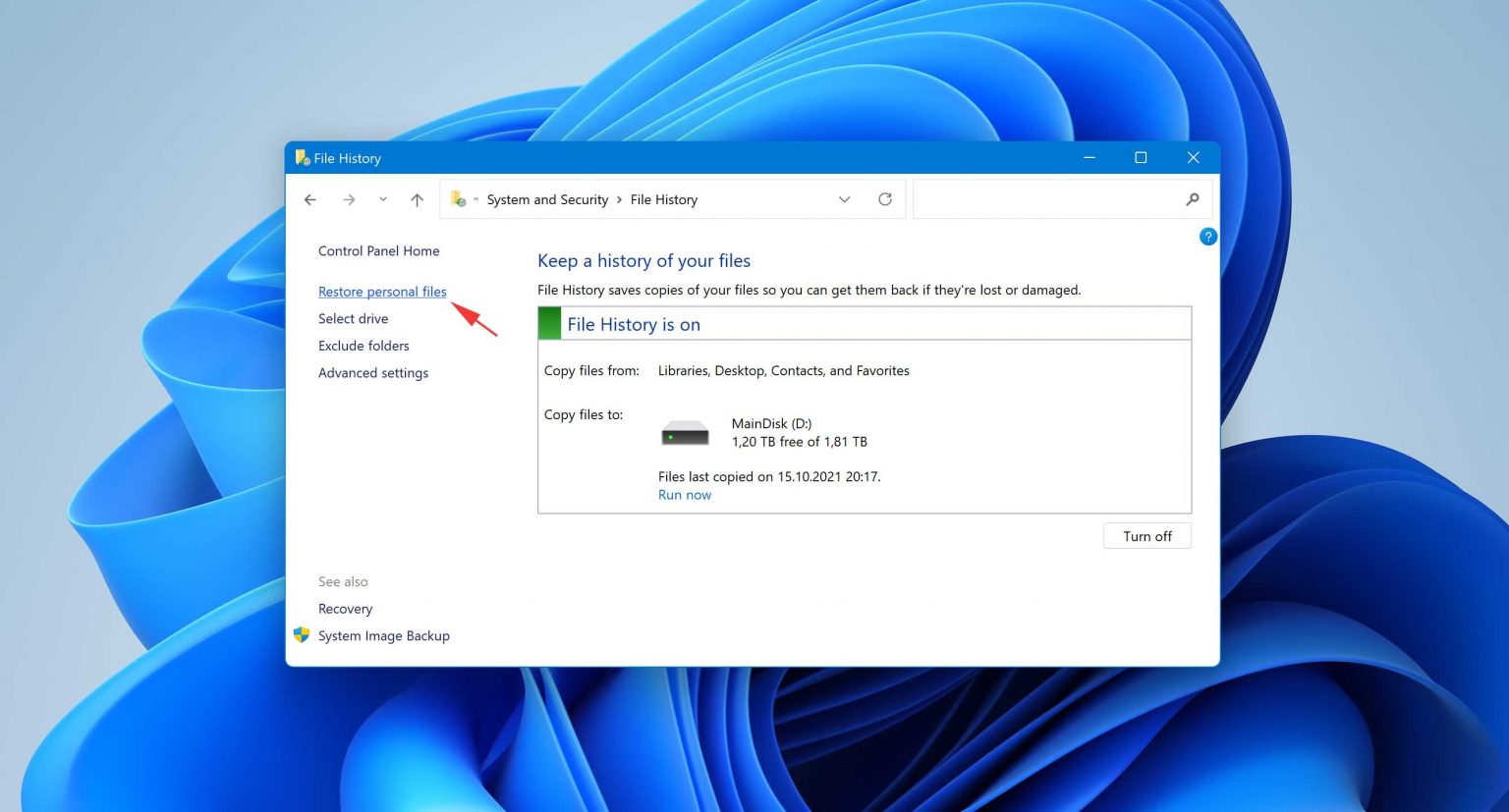Click the refresh icon in the address bar
1509x812 pixels.
coord(884,198)
